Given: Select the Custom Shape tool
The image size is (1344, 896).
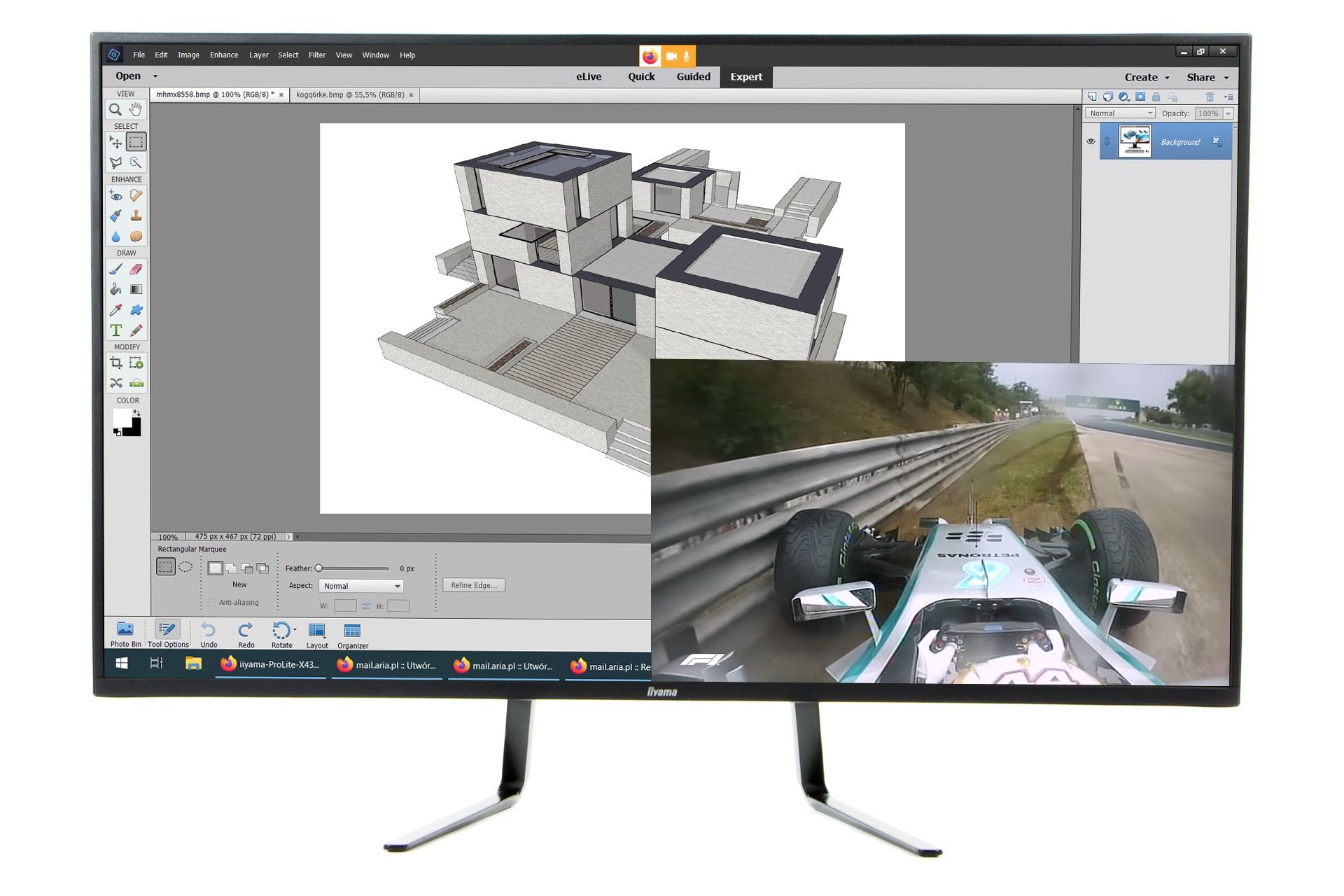Looking at the screenshot, I should click(x=136, y=309).
